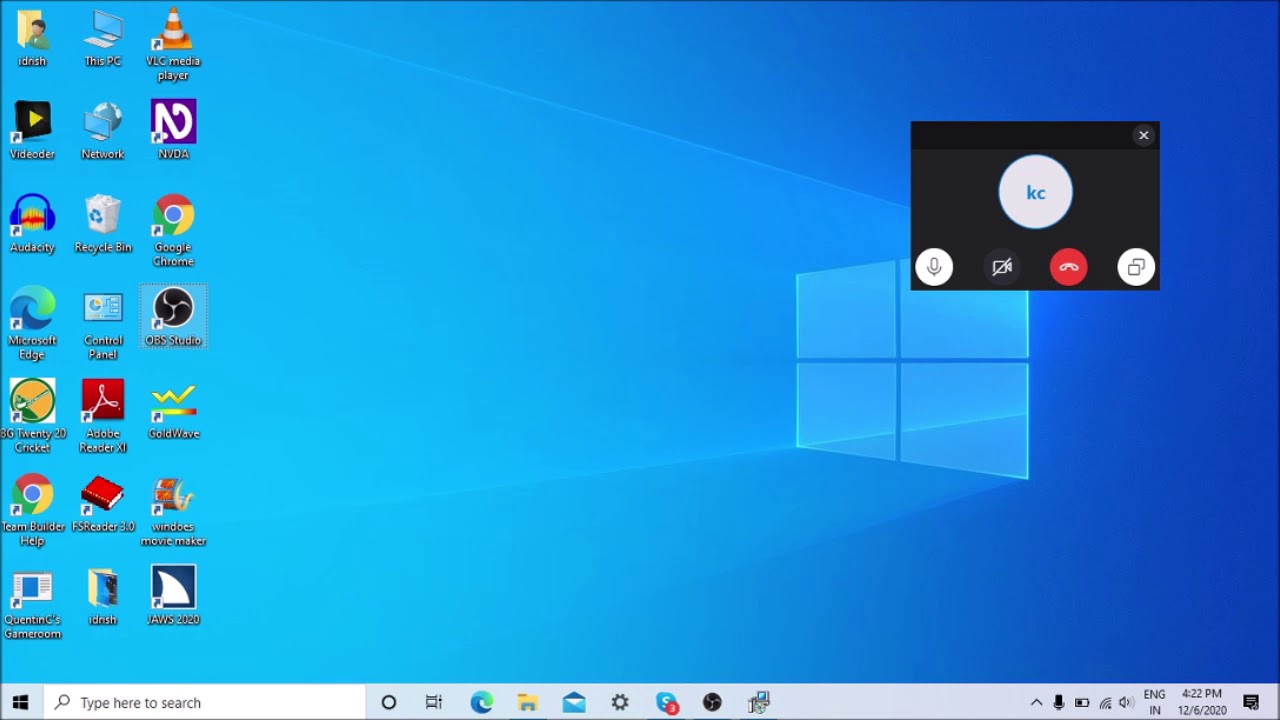Image resolution: width=1280 pixels, height=720 pixels.
Task: Select the kc contact avatar
Action: point(1036,192)
